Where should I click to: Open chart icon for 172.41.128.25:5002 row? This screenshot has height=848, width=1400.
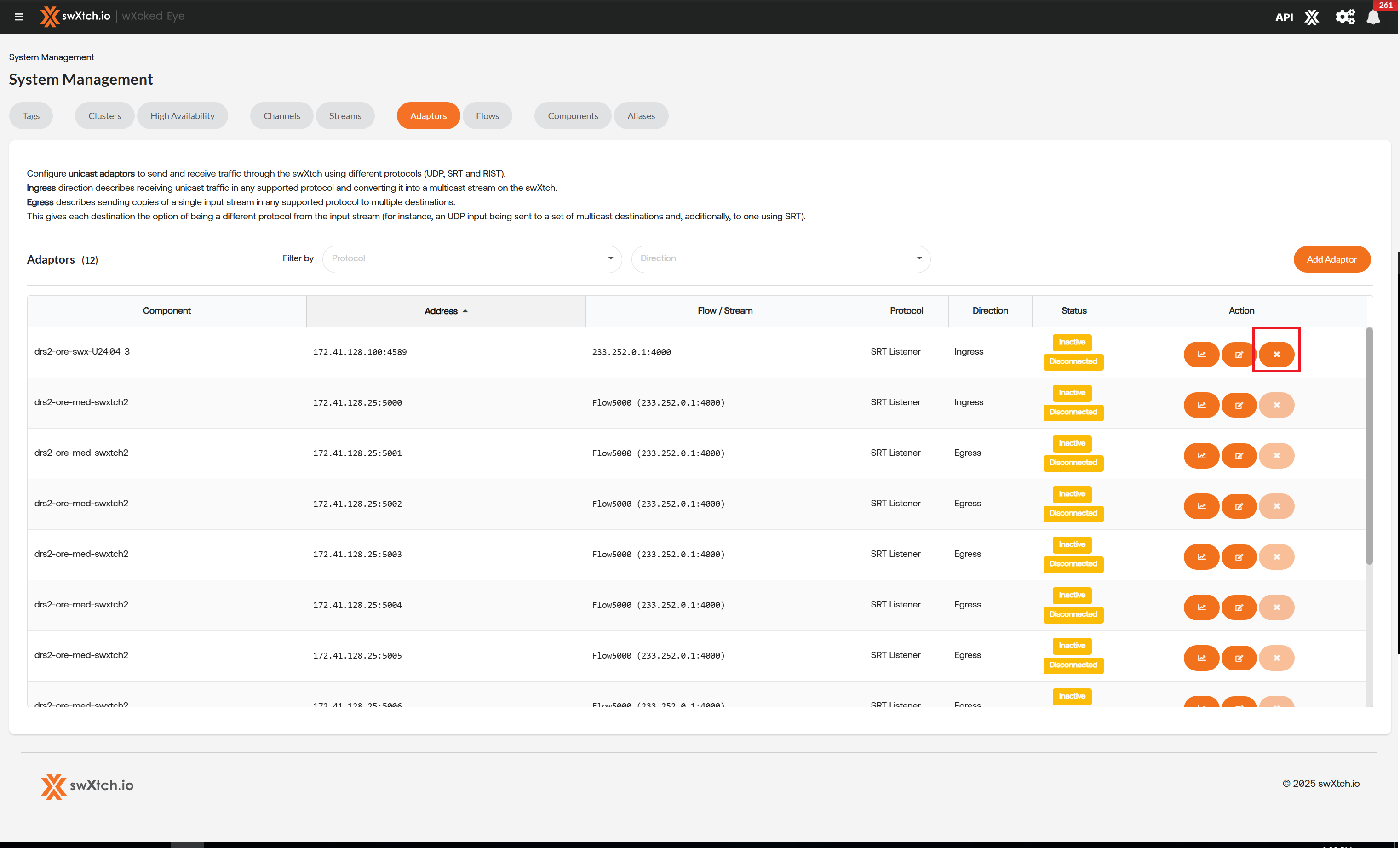click(1201, 506)
